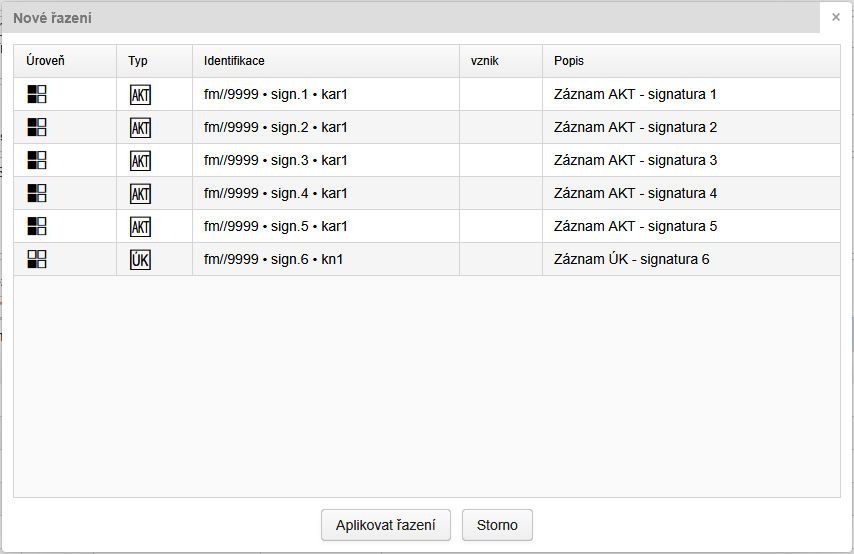Click the Identifikace column header
The image size is (854, 554).
point(234,61)
